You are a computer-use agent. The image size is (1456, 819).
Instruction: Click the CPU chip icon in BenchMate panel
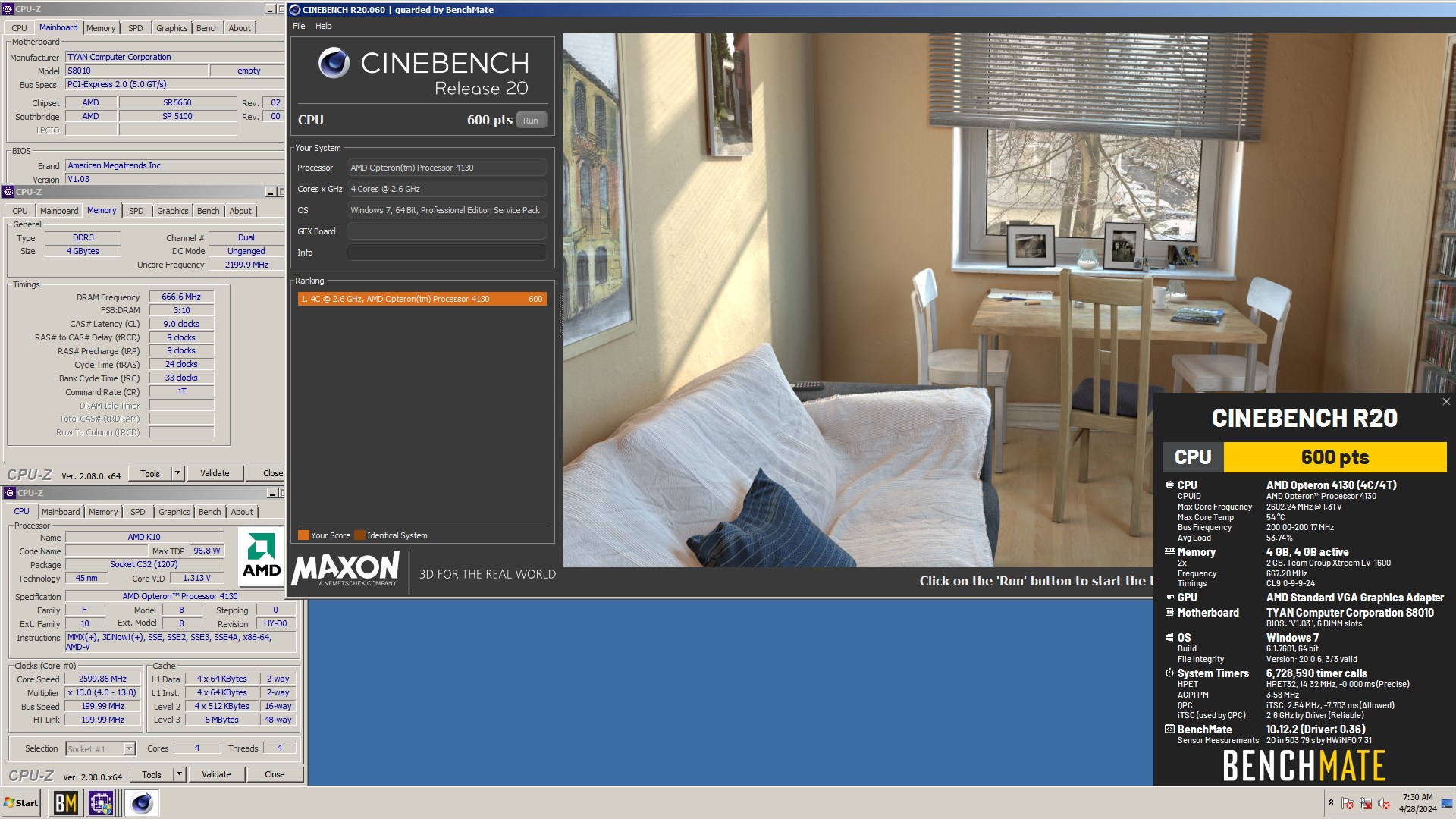(x=1169, y=485)
